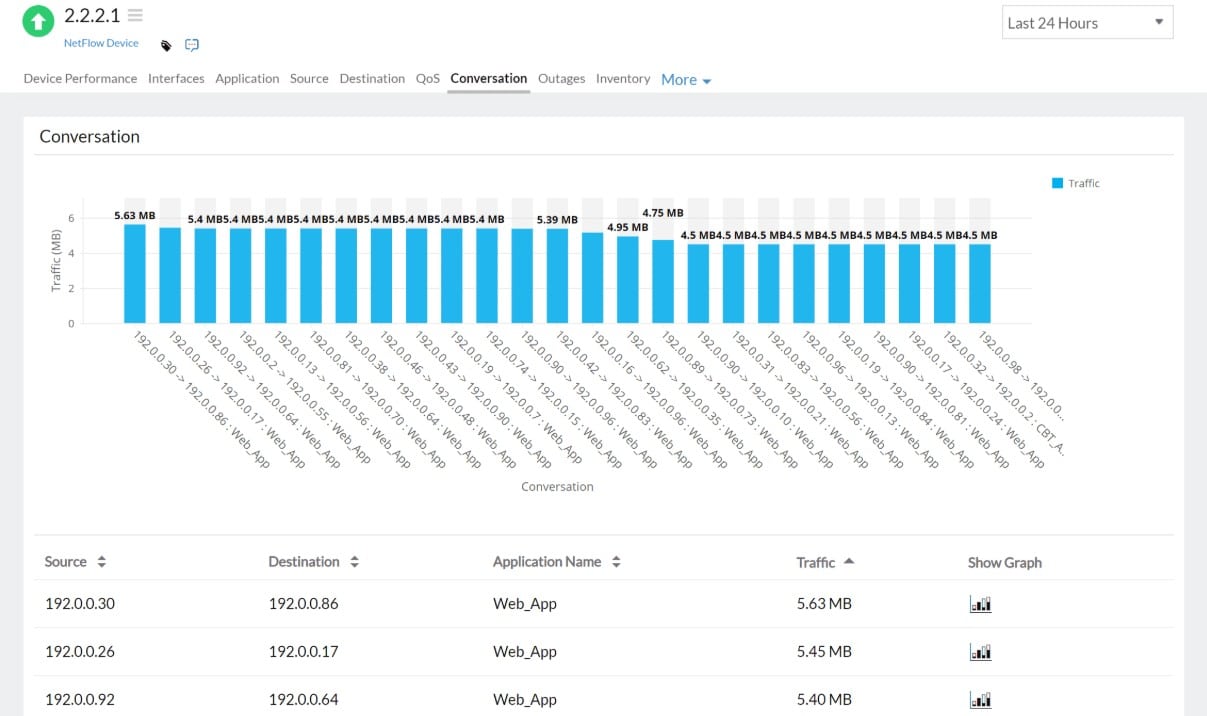Open the Destination tab
The width and height of the screenshot is (1207, 716).
372,78
